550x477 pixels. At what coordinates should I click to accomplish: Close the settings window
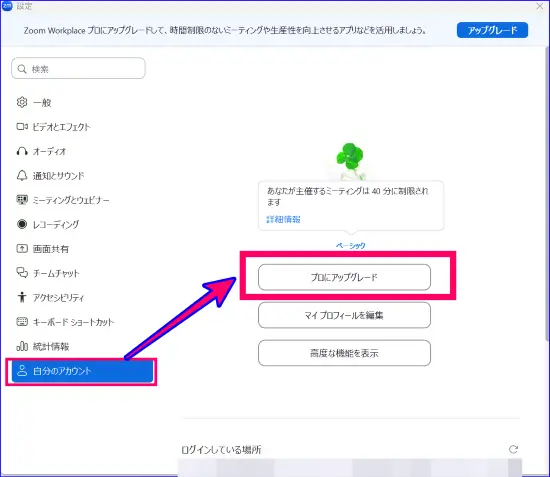click(x=540, y=6)
